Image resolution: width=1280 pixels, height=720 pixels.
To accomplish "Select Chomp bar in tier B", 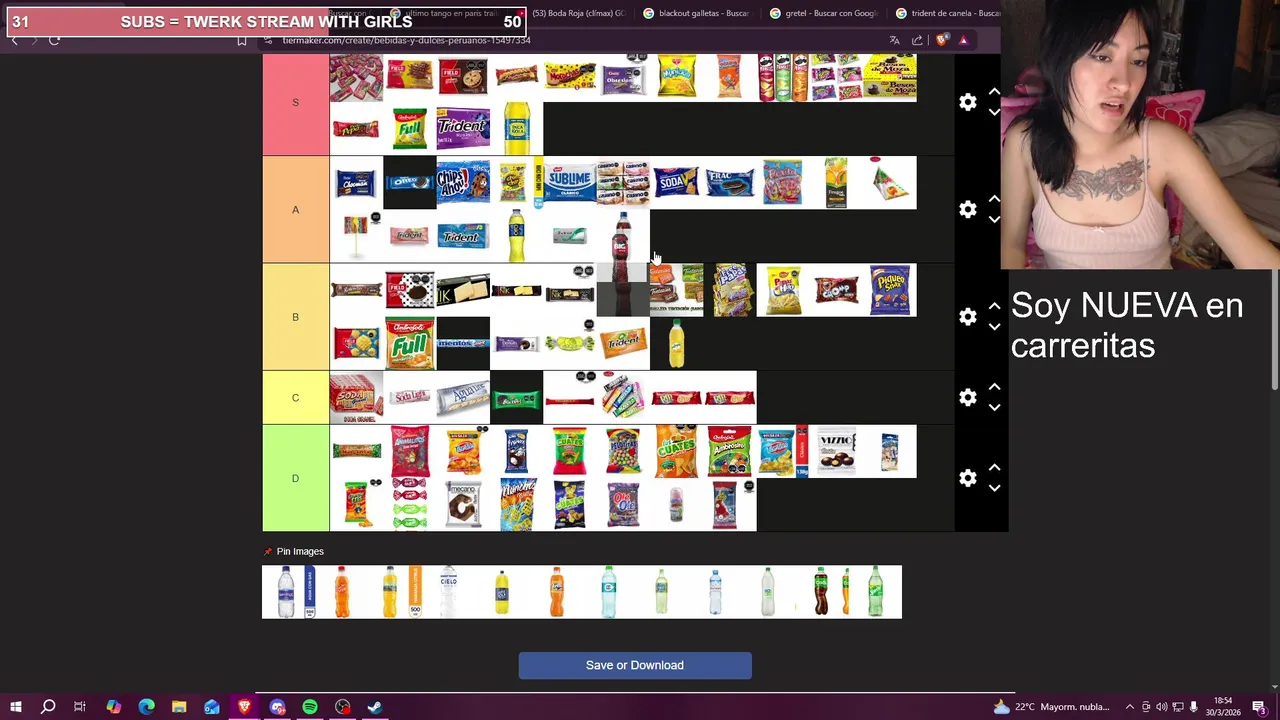I will (836, 289).
